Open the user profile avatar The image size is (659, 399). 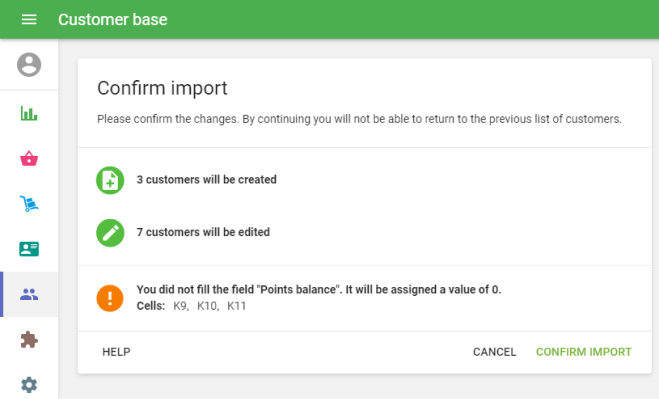click(29, 65)
